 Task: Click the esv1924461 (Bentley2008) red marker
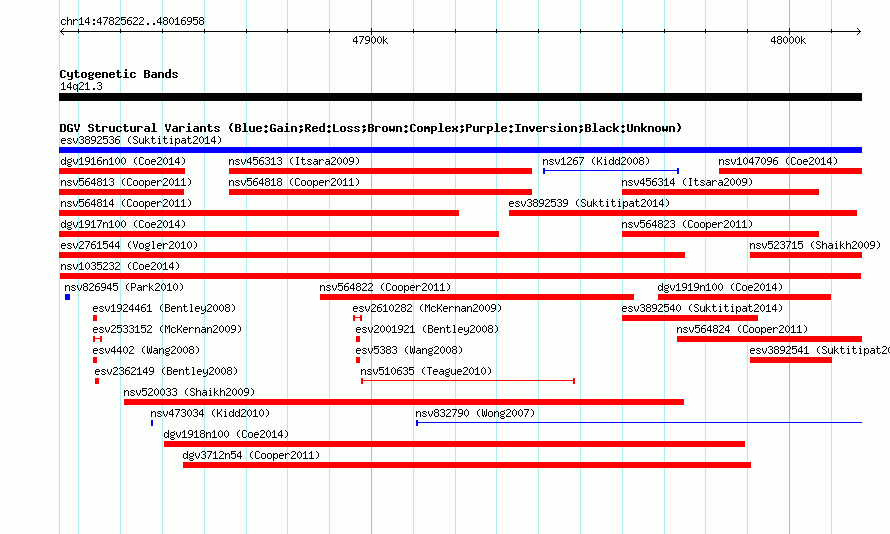[95, 318]
